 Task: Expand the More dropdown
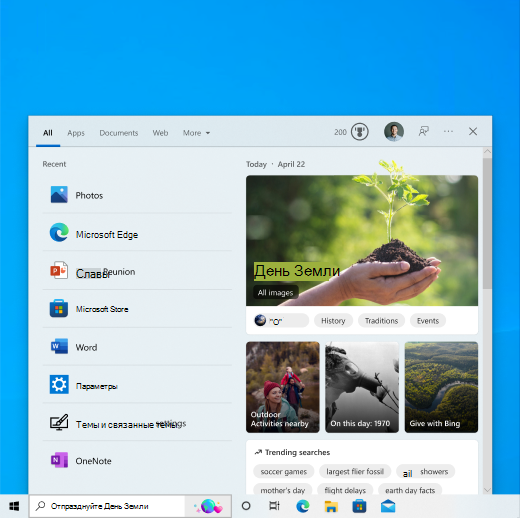click(x=196, y=133)
